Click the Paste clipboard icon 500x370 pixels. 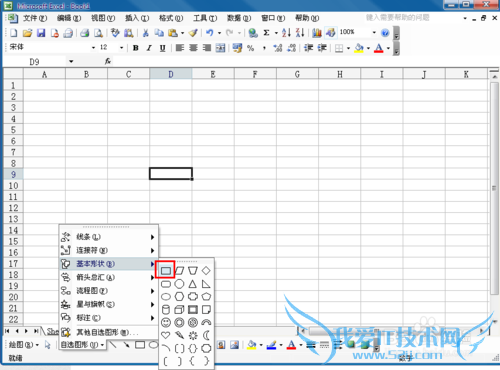click(173, 33)
